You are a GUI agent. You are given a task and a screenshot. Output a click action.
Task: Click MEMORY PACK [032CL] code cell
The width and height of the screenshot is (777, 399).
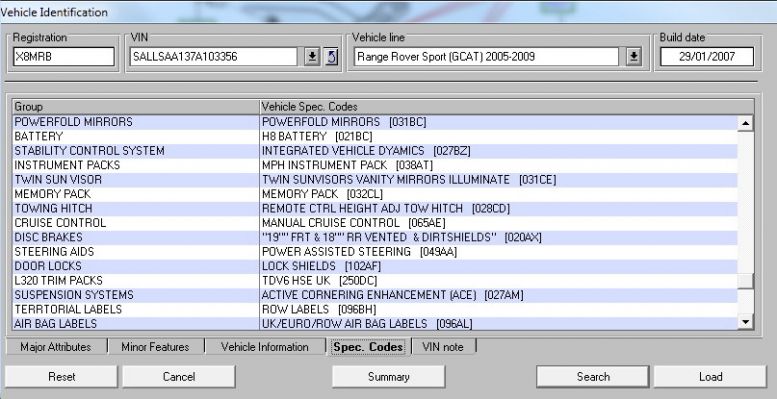499,194
